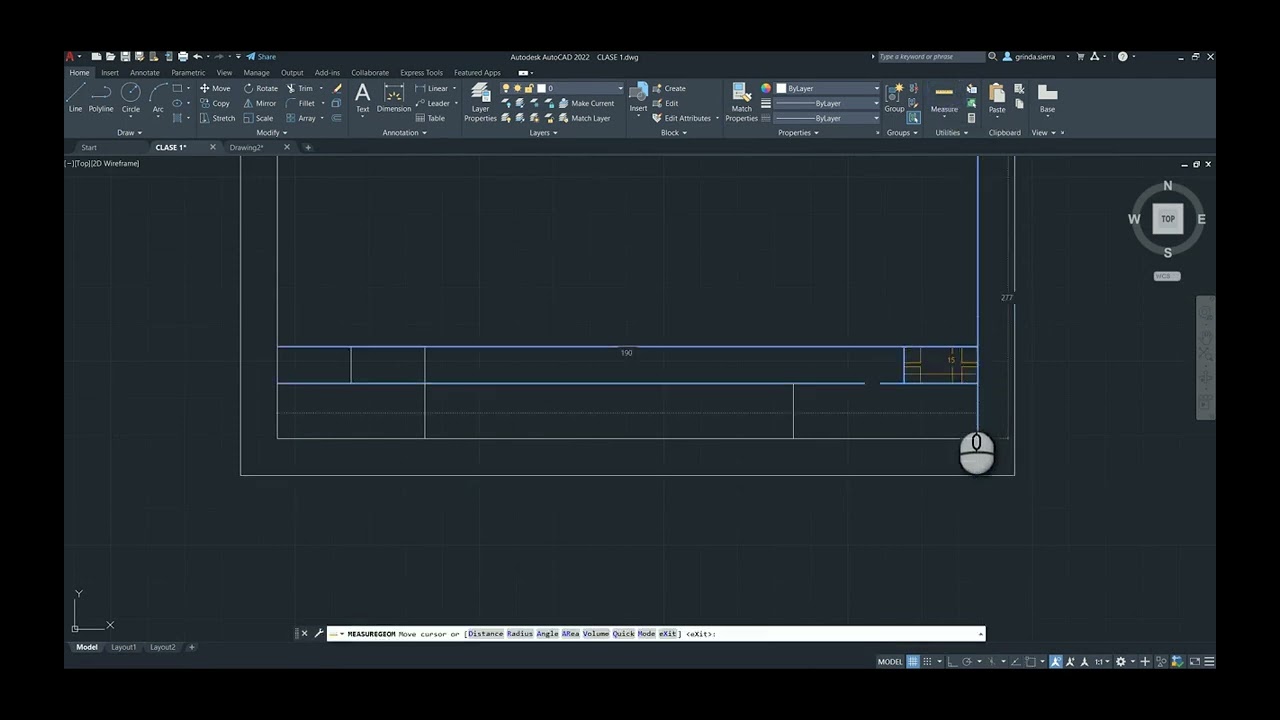Activate the Stretch command
The image size is (1280, 720).
[x=217, y=118]
